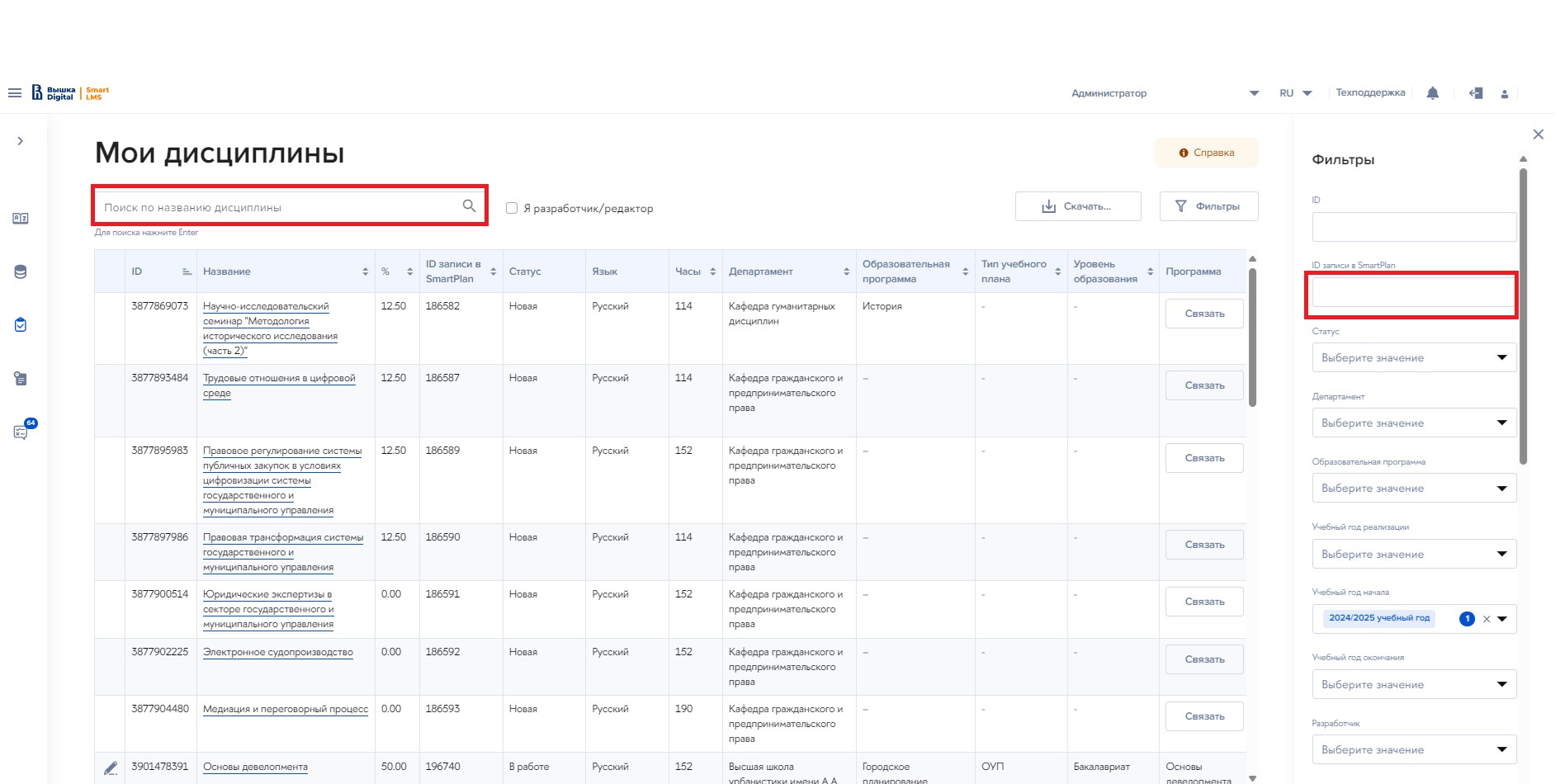The height and width of the screenshot is (784, 1560).
Task: Expand the Департамент filter dropdown
Action: [x=1413, y=423]
